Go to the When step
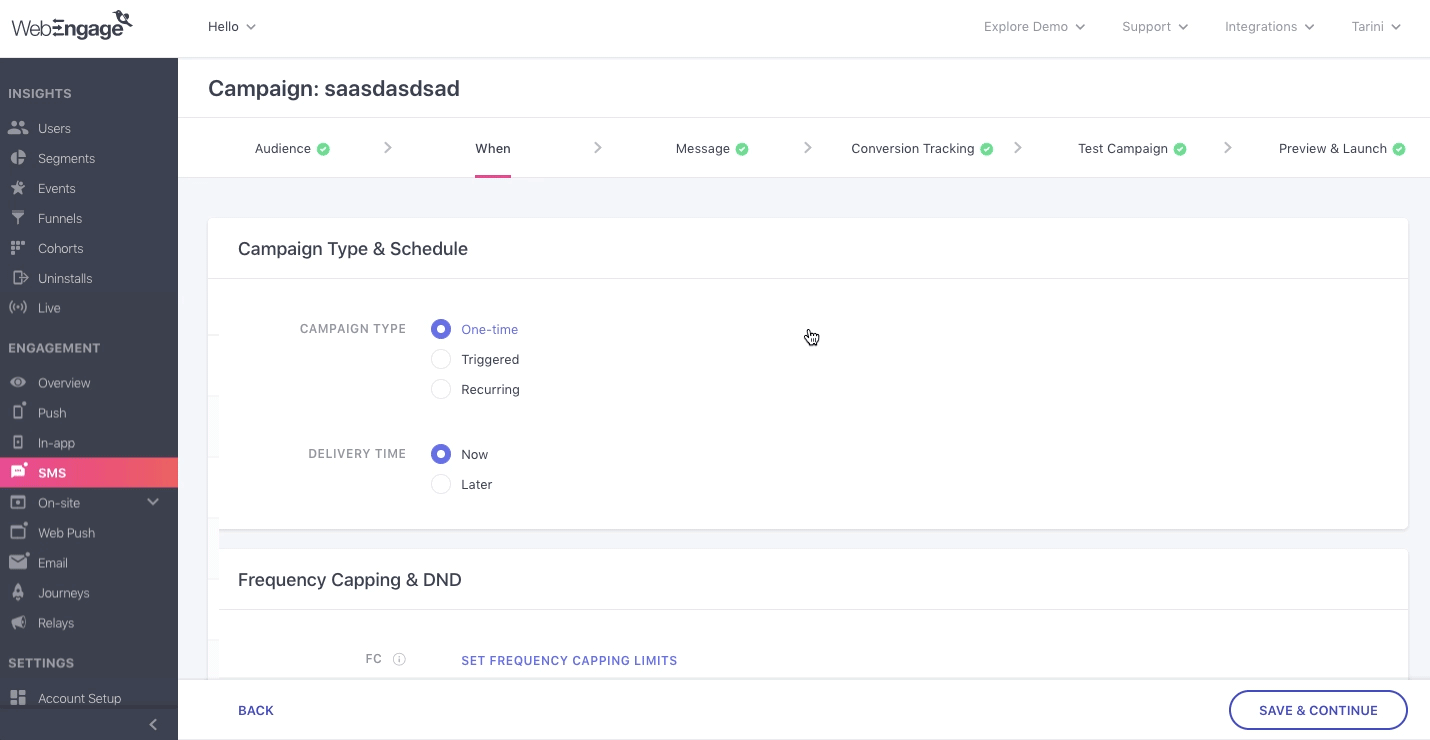 [x=493, y=149]
